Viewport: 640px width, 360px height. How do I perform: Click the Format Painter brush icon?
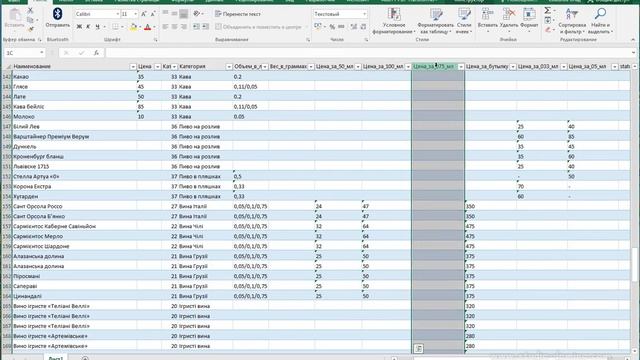click(x=30, y=29)
